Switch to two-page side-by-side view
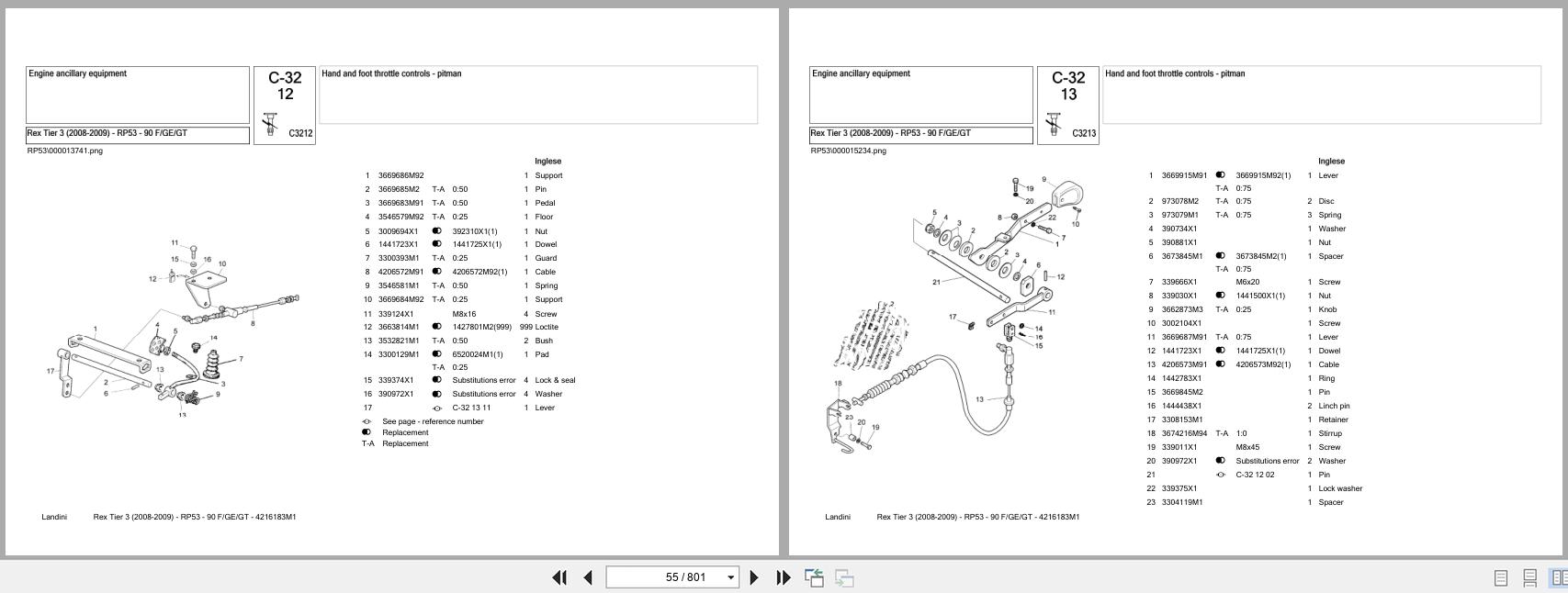Image resolution: width=1568 pixels, height=593 pixels. click(1559, 577)
